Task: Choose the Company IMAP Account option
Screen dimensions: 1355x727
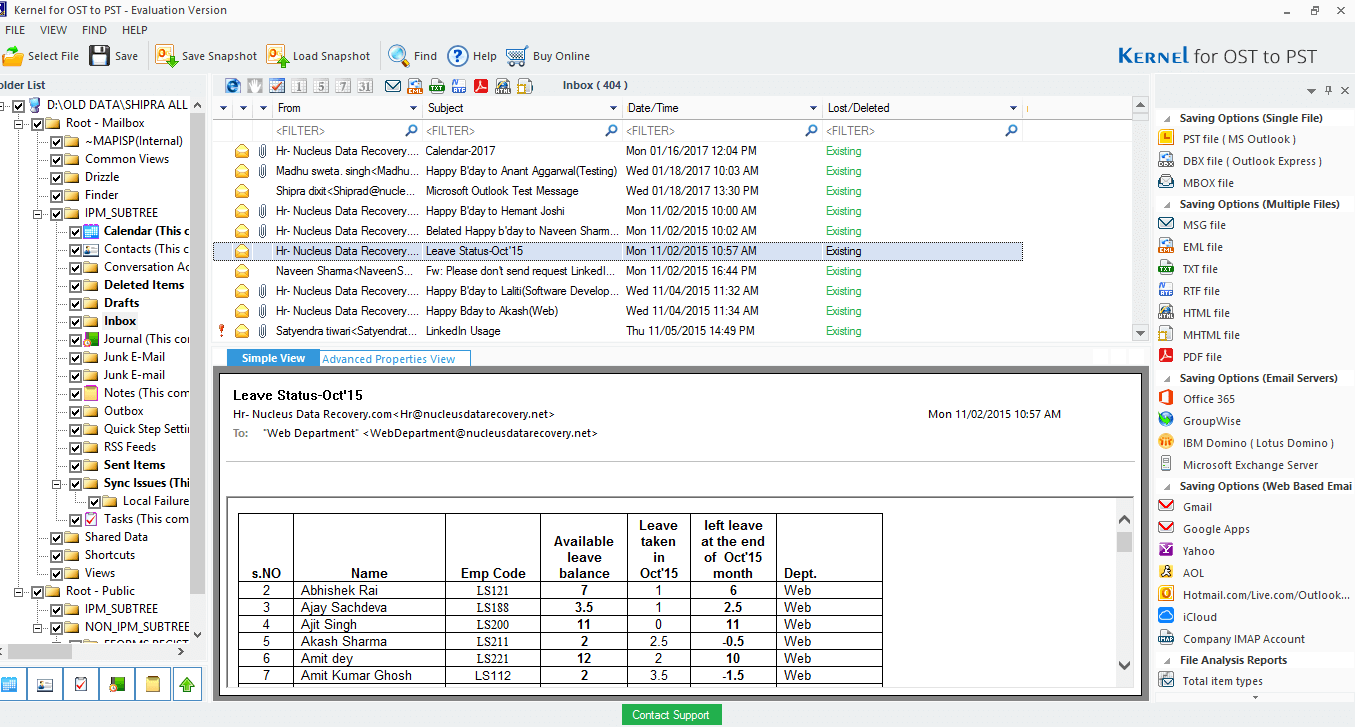Action: pyautogui.click(x=1243, y=639)
